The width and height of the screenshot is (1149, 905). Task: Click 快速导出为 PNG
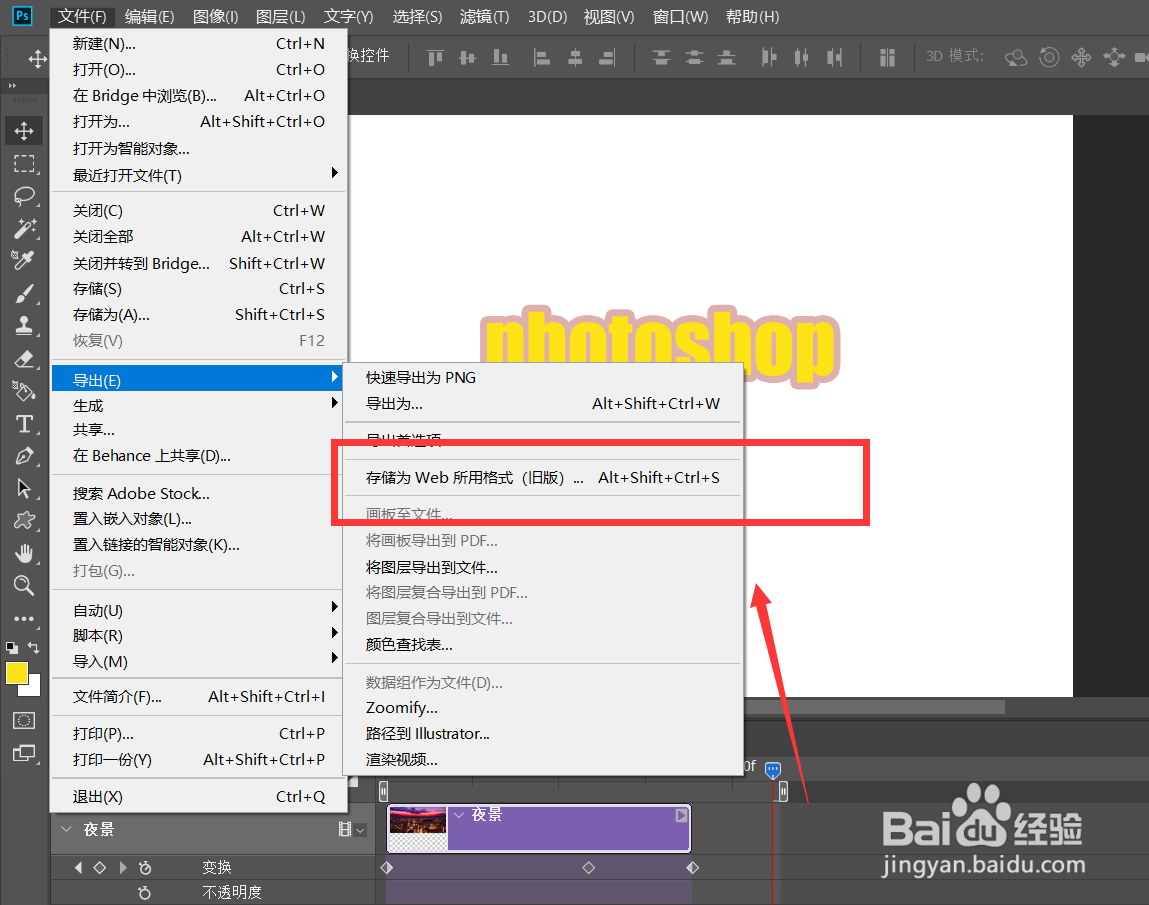click(x=543, y=377)
